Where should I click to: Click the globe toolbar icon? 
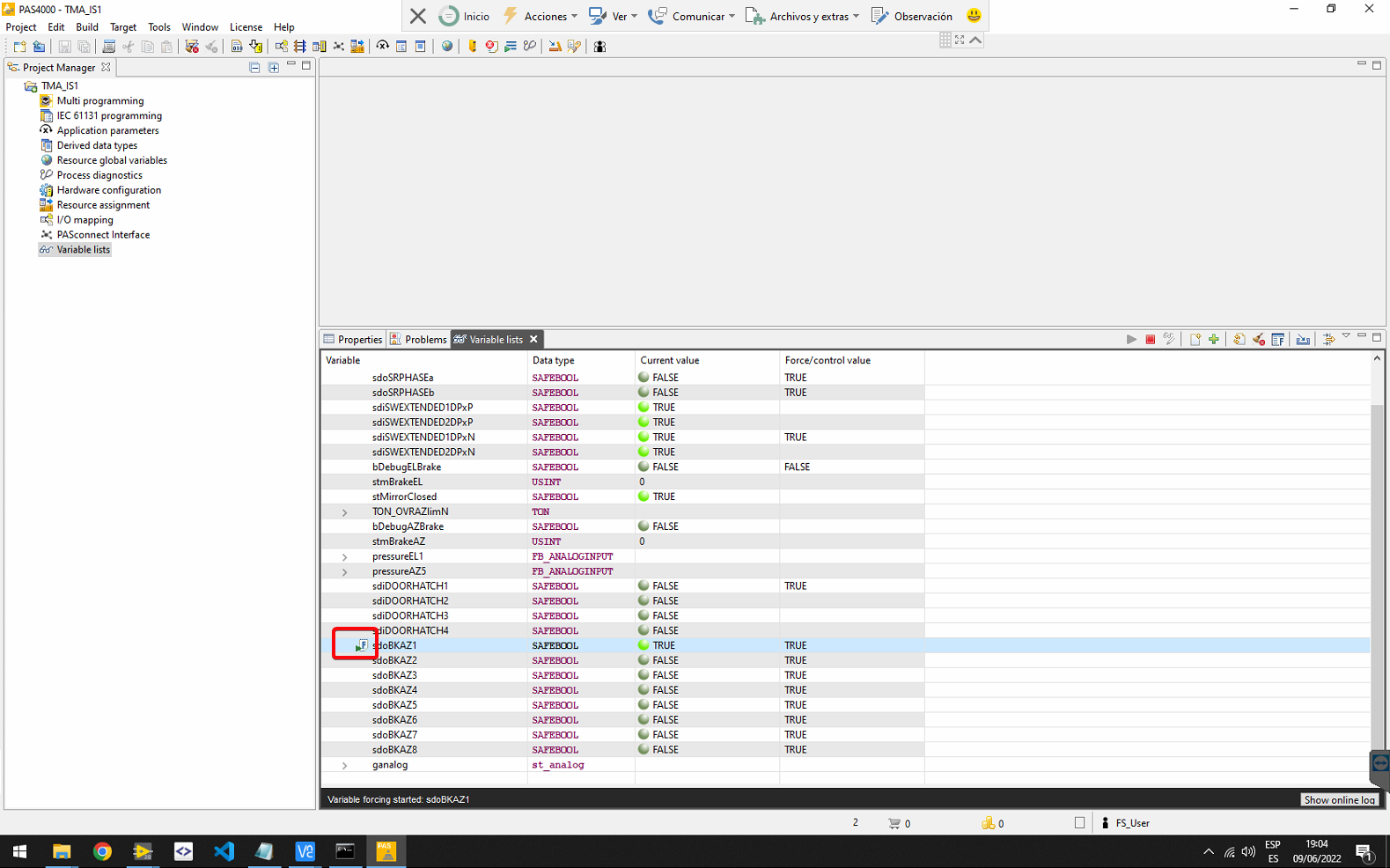click(447, 47)
